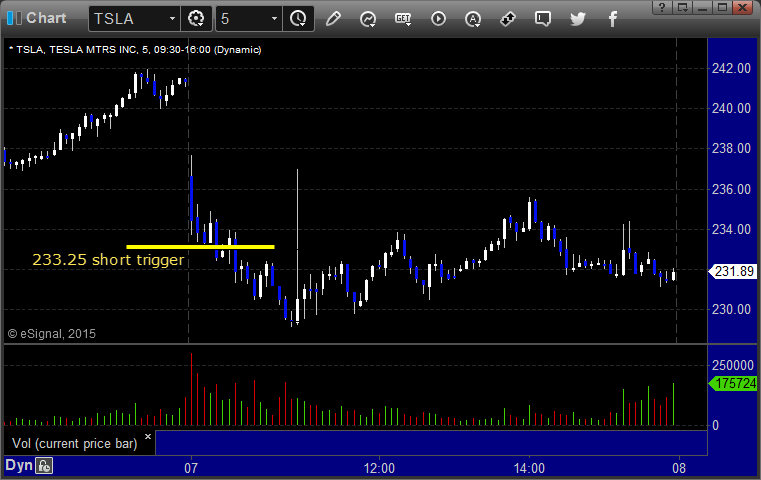Viewport: 761px width, 480px height.
Task: Click the pop-out window icon beside help
Action: [683, 7]
